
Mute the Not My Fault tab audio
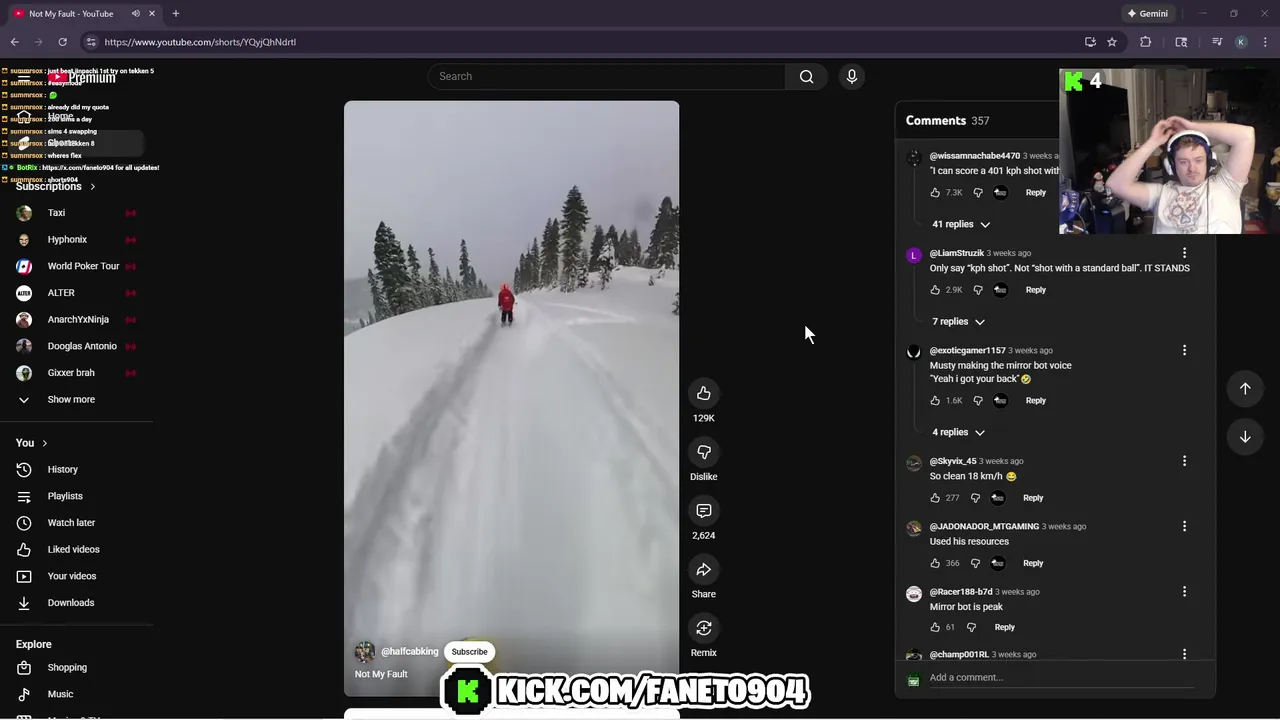tap(136, 14)
